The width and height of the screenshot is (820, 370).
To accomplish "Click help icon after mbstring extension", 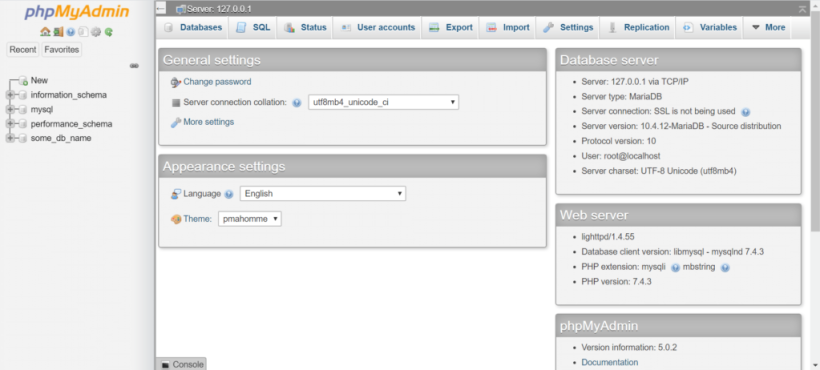I will point(725,267).
